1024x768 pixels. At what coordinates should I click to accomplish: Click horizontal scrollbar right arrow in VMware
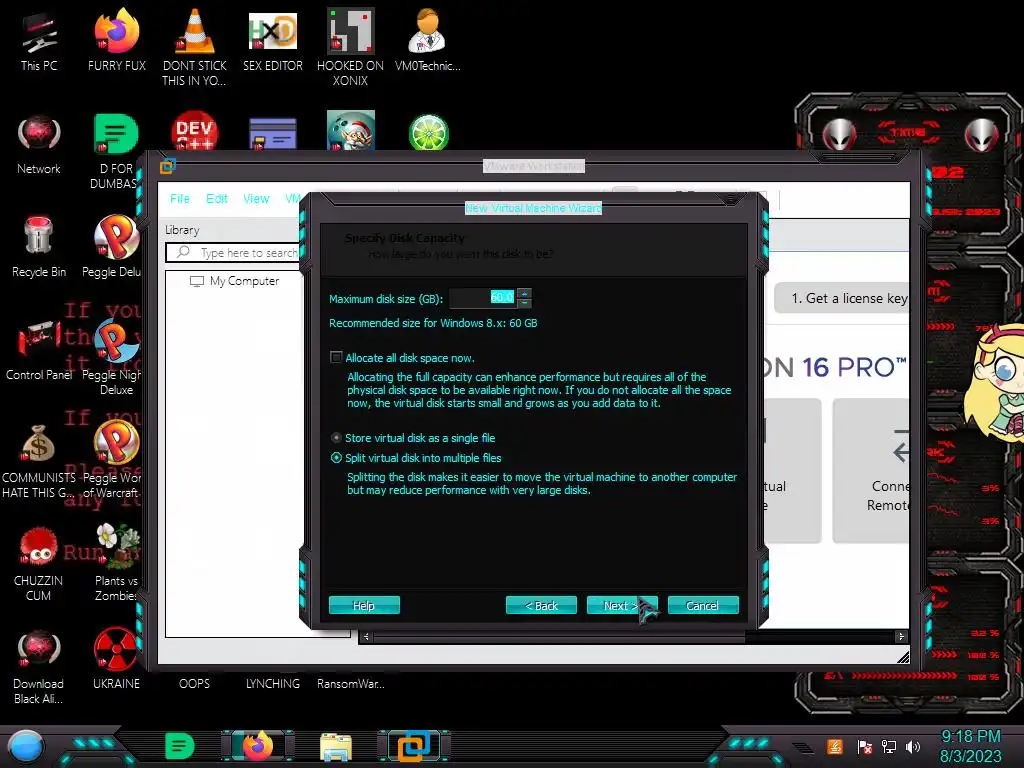coord(901,636)
